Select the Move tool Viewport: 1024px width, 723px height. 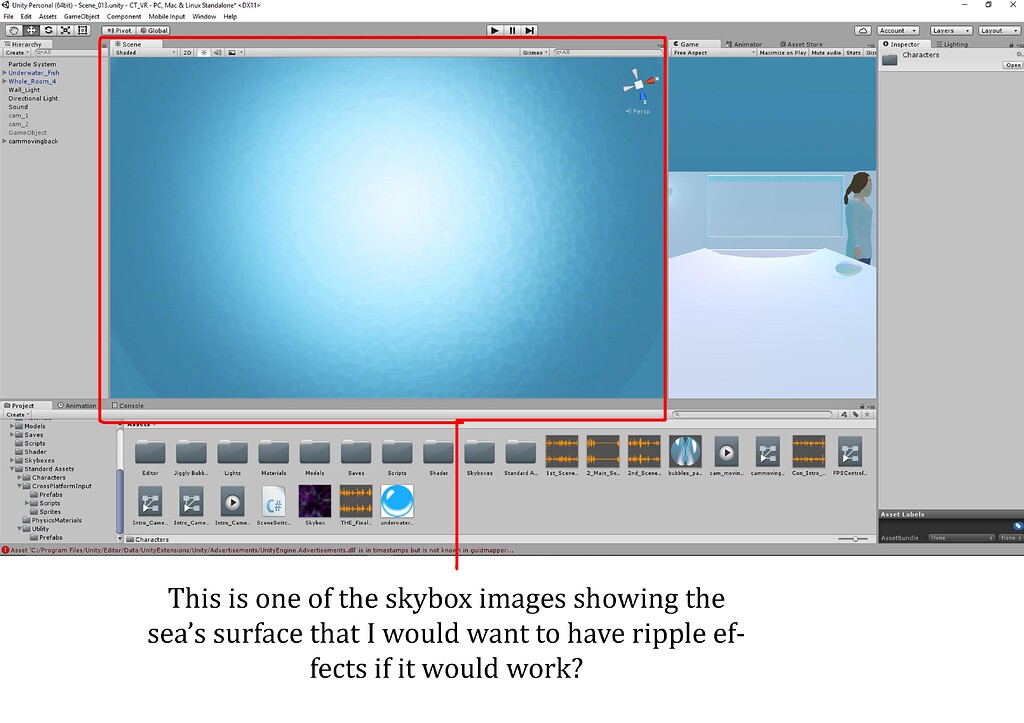coord(32,30)
